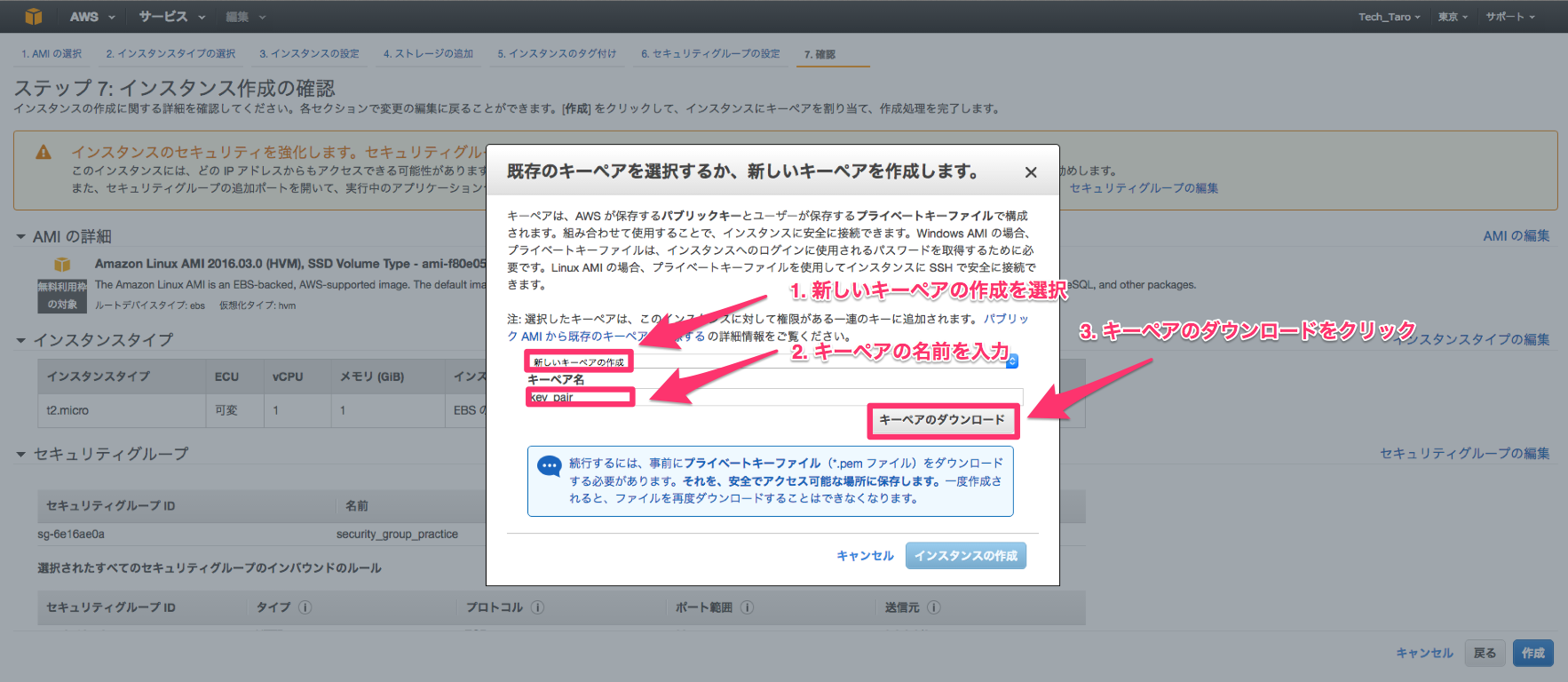Open the セキュリティグループの編集 link in the warning
1568x682 pixels.
pos(1144,188)
